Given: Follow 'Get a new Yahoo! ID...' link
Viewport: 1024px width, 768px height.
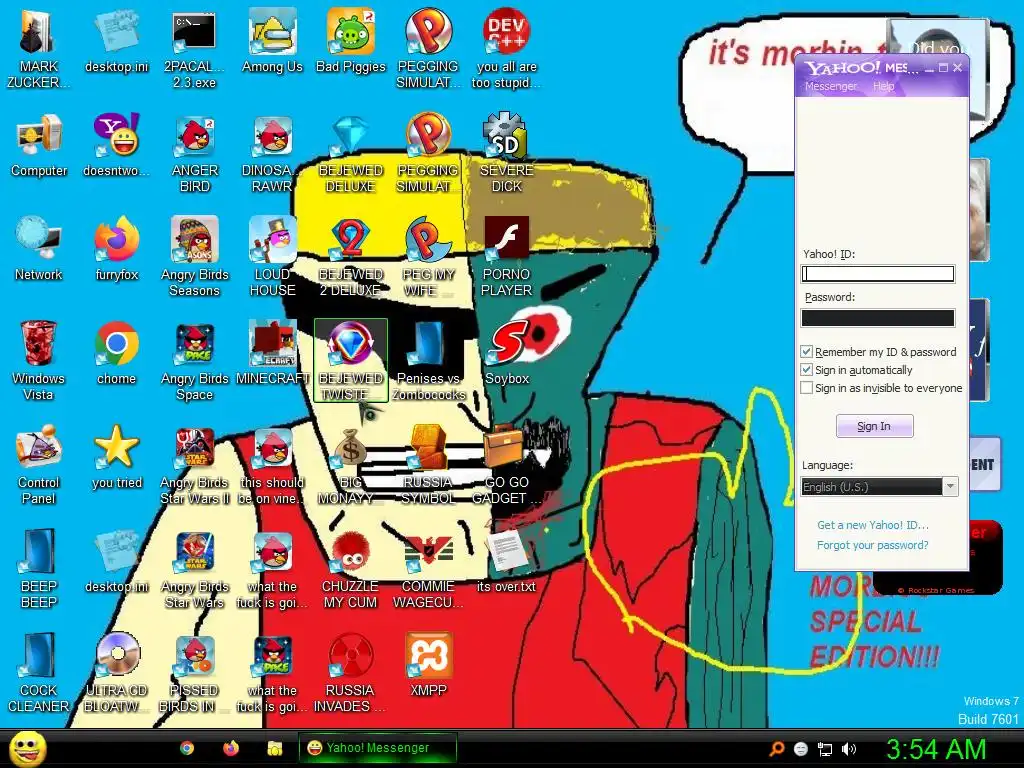Looking at the screenshot, I should (x=872, y=525).
